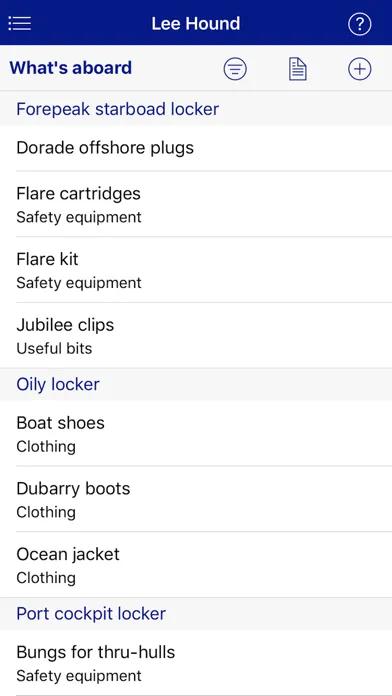
Task: Open the document report icon
Action: point(297,69)
